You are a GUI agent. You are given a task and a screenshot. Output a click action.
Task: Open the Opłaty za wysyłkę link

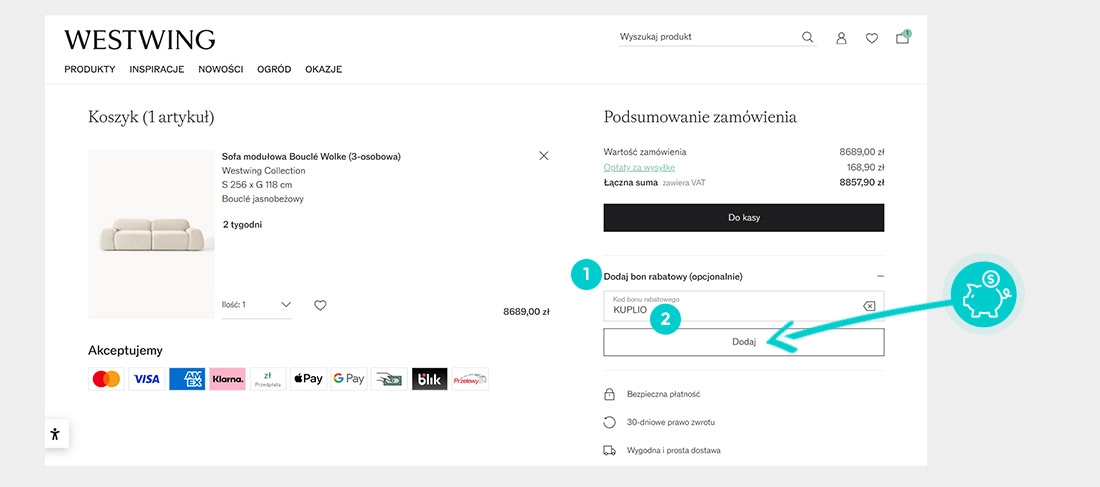pos(639,168)
